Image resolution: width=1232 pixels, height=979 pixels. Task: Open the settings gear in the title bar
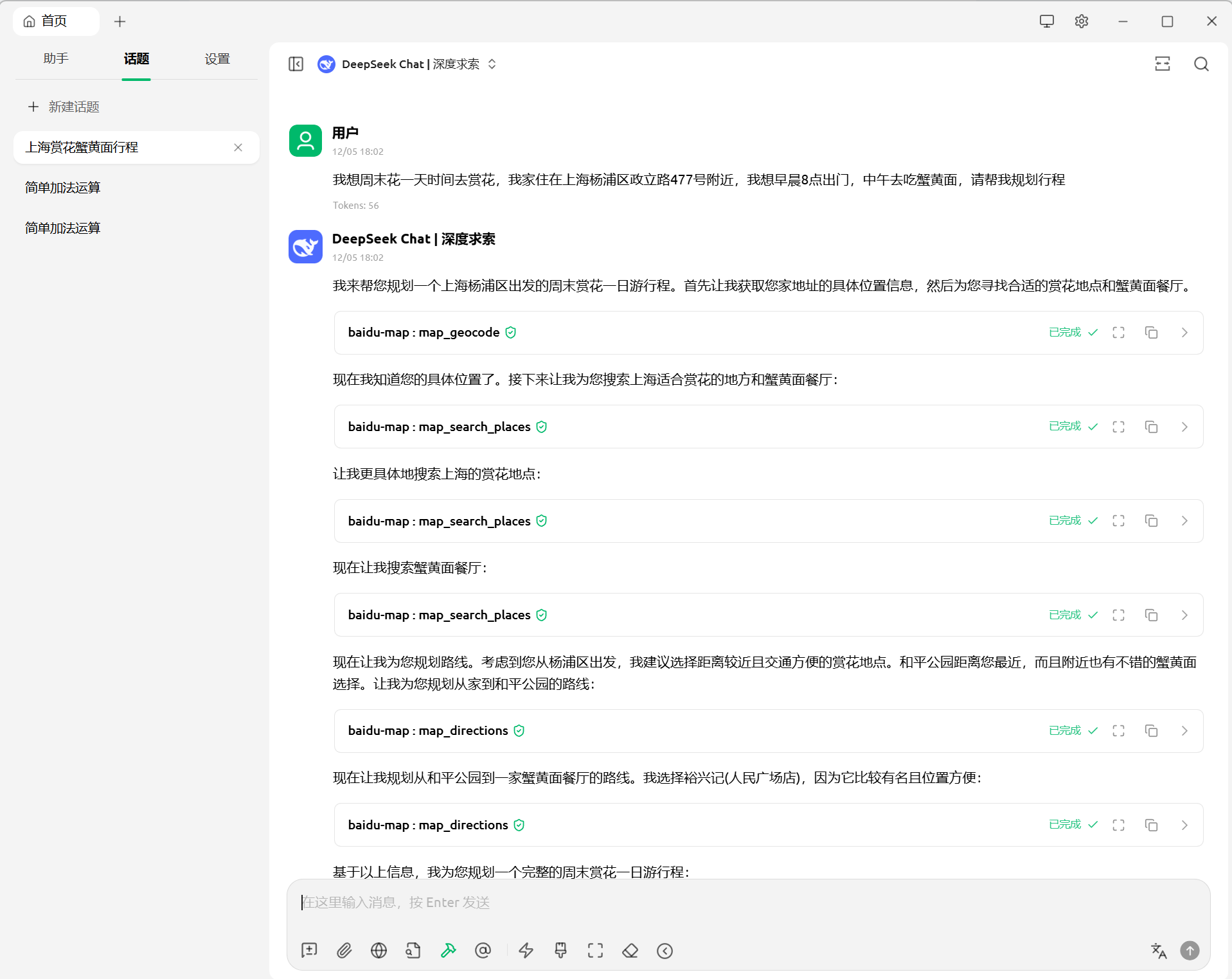coord(1082,21)
